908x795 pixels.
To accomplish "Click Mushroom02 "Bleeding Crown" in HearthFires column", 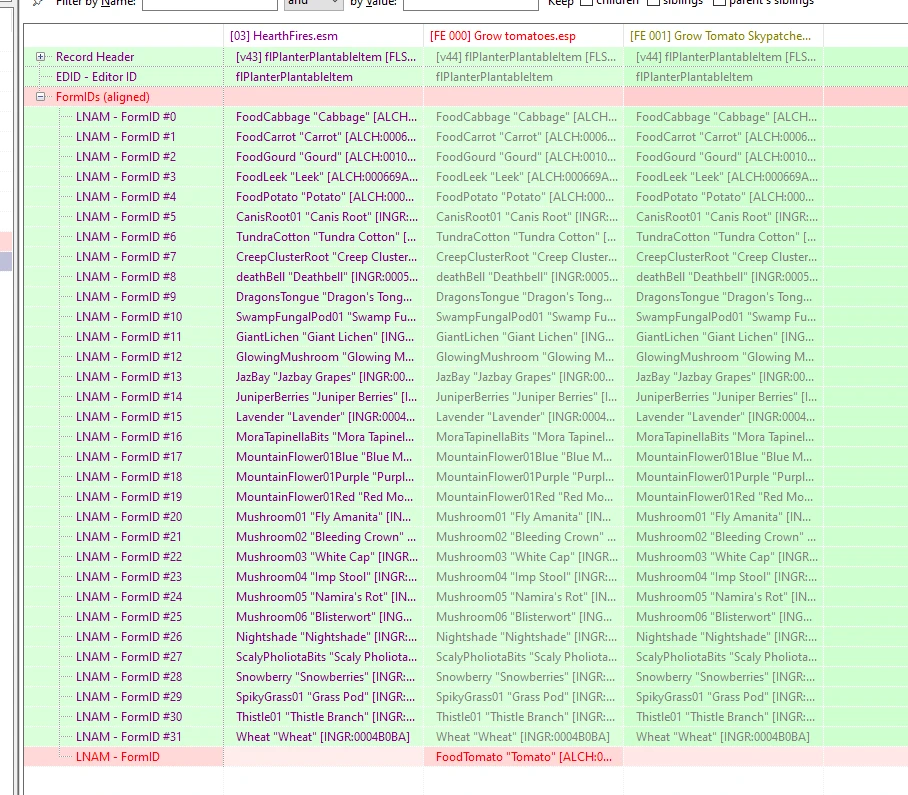I will pyautogui.click(x=325, y=537).
